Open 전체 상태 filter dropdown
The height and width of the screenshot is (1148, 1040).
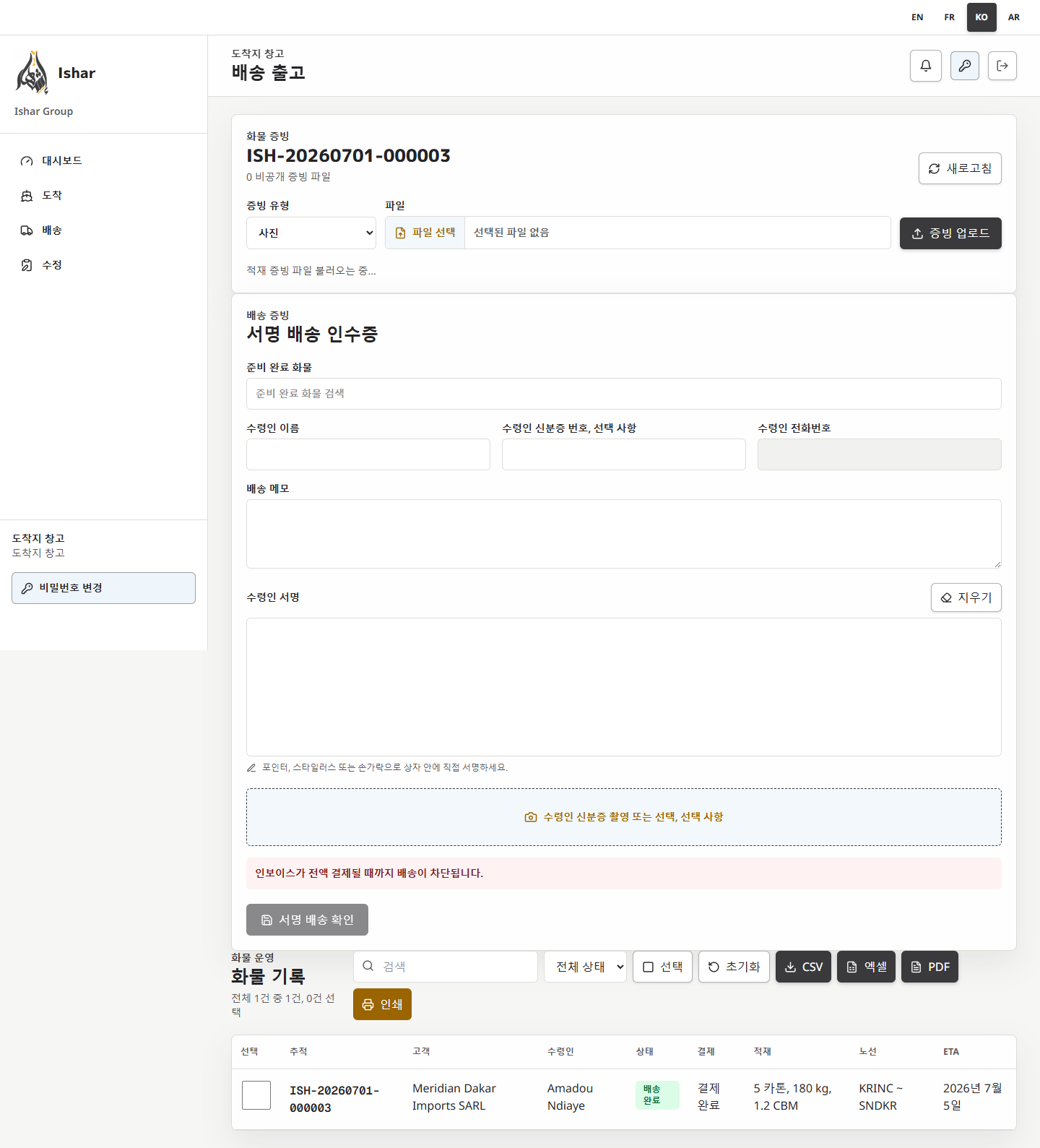[x=585, y=967]
